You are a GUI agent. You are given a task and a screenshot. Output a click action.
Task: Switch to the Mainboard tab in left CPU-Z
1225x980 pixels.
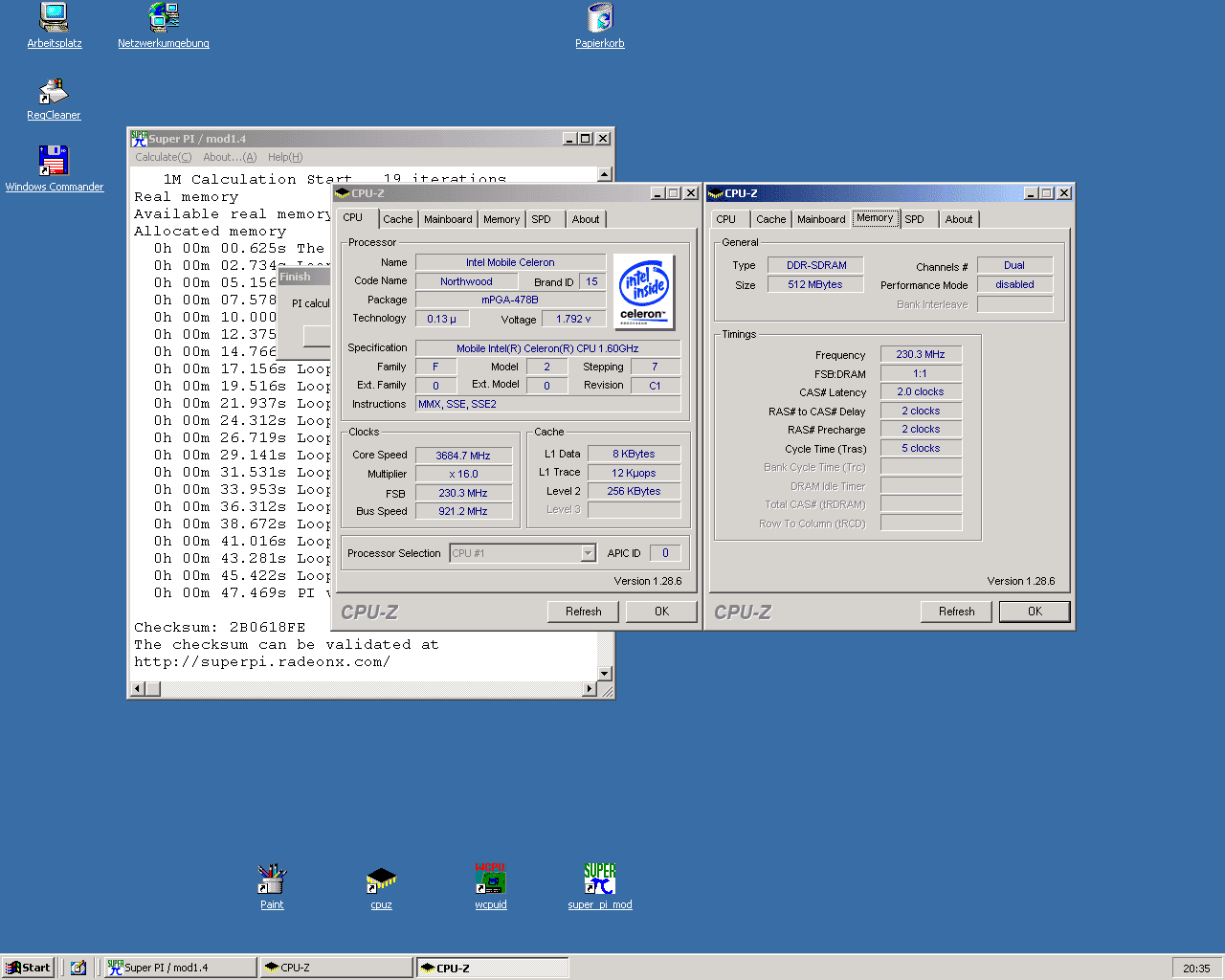pos(448,219)
